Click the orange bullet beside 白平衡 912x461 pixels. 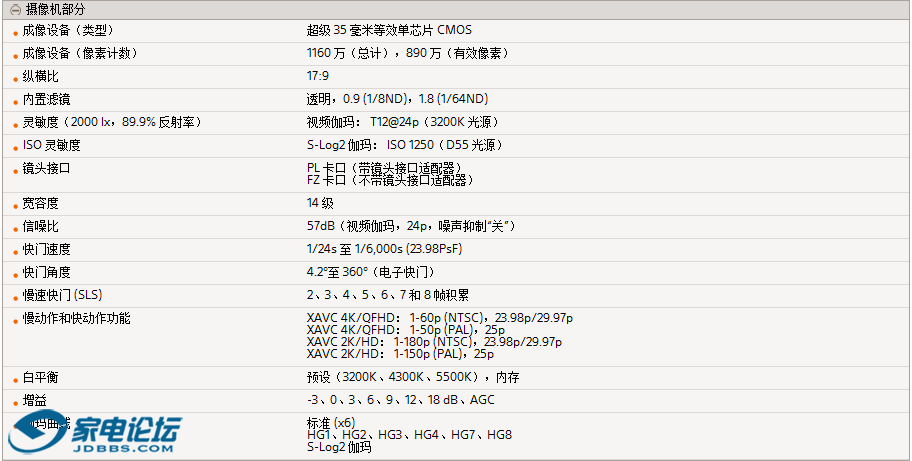tap(16, 379)
